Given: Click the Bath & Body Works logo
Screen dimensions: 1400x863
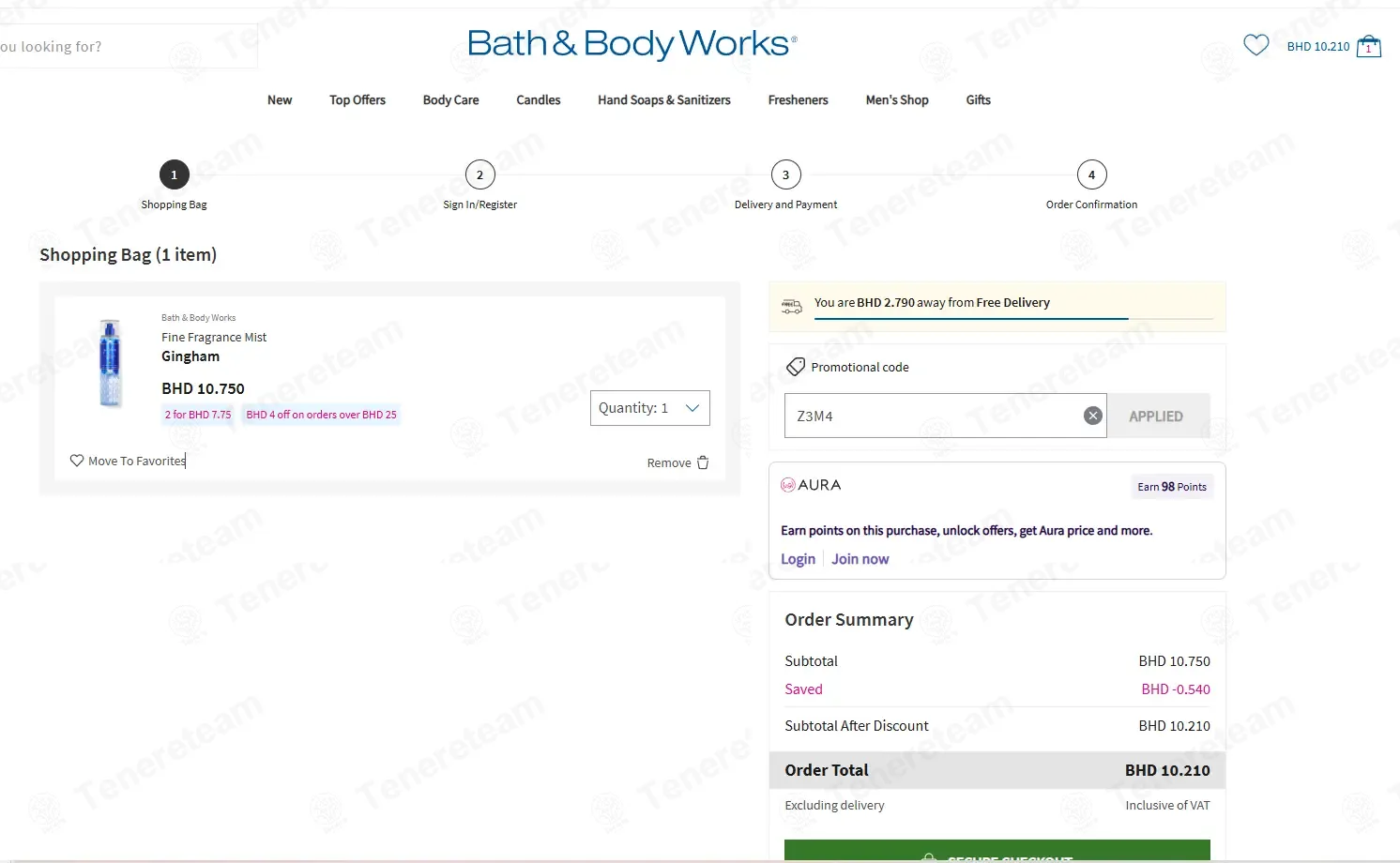Looking at the screenshot, I should (632, 43).
